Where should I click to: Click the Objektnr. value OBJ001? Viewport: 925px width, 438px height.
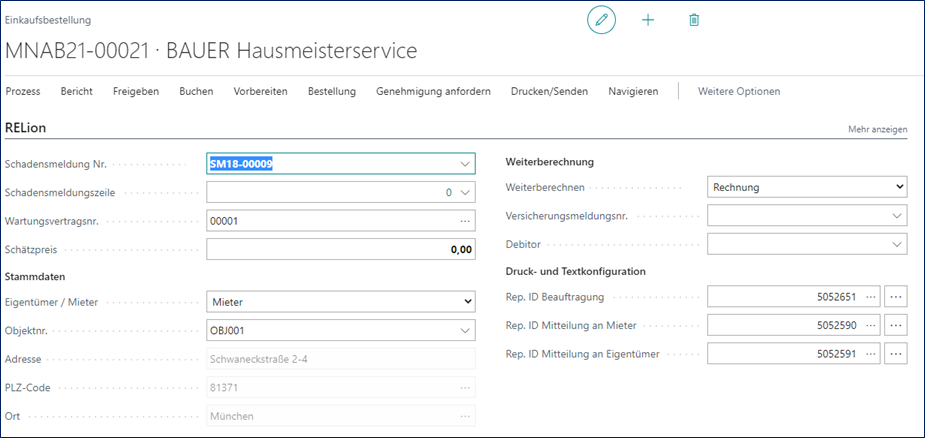coord(227,331)
